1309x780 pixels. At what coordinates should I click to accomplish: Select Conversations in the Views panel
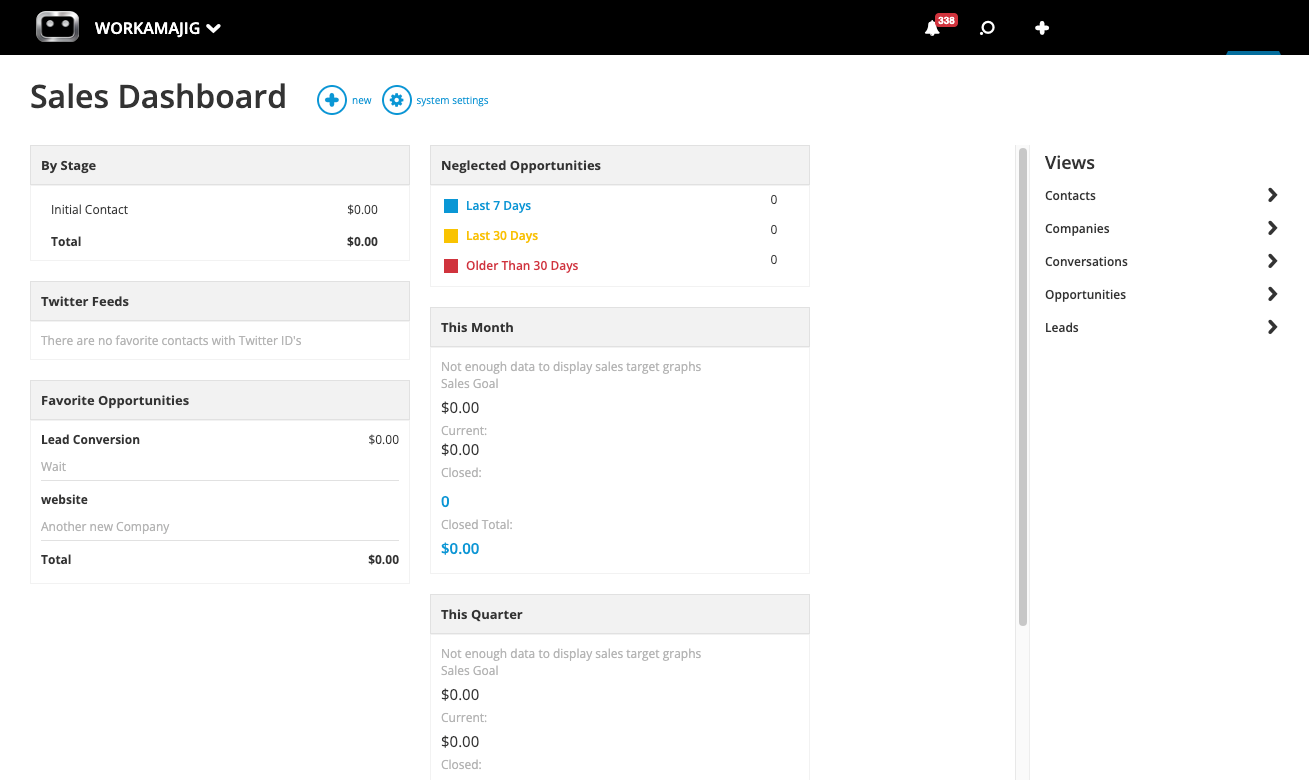[1086, 261]
